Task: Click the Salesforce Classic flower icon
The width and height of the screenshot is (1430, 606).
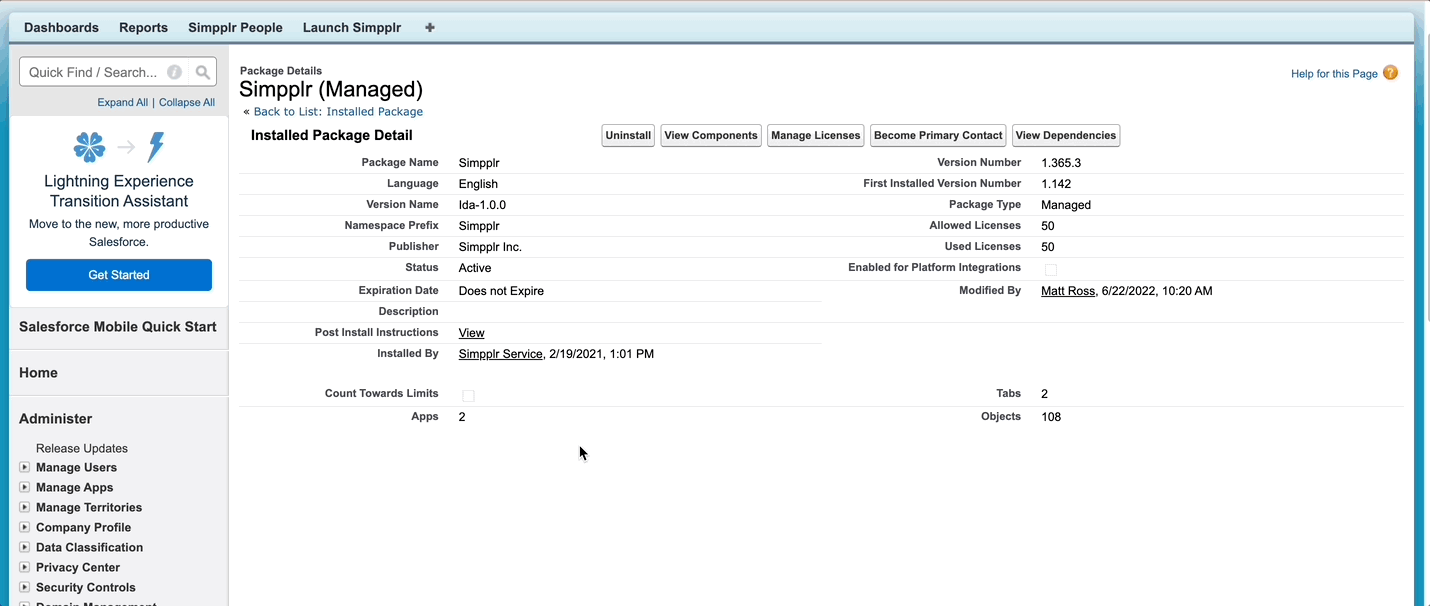Action: (x=89, y=148)
